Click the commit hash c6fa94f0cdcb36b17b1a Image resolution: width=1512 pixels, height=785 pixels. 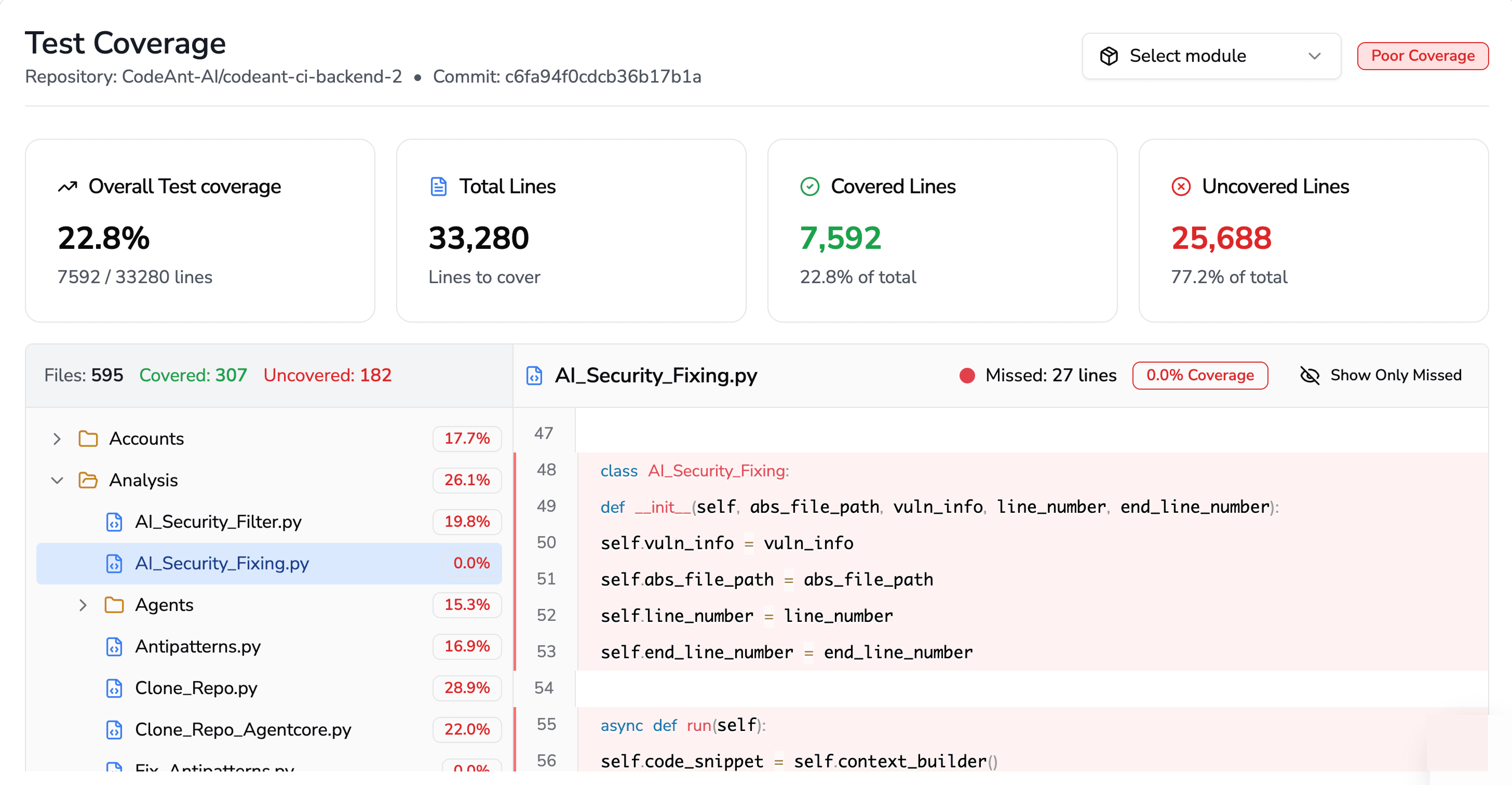pos(603,77)
